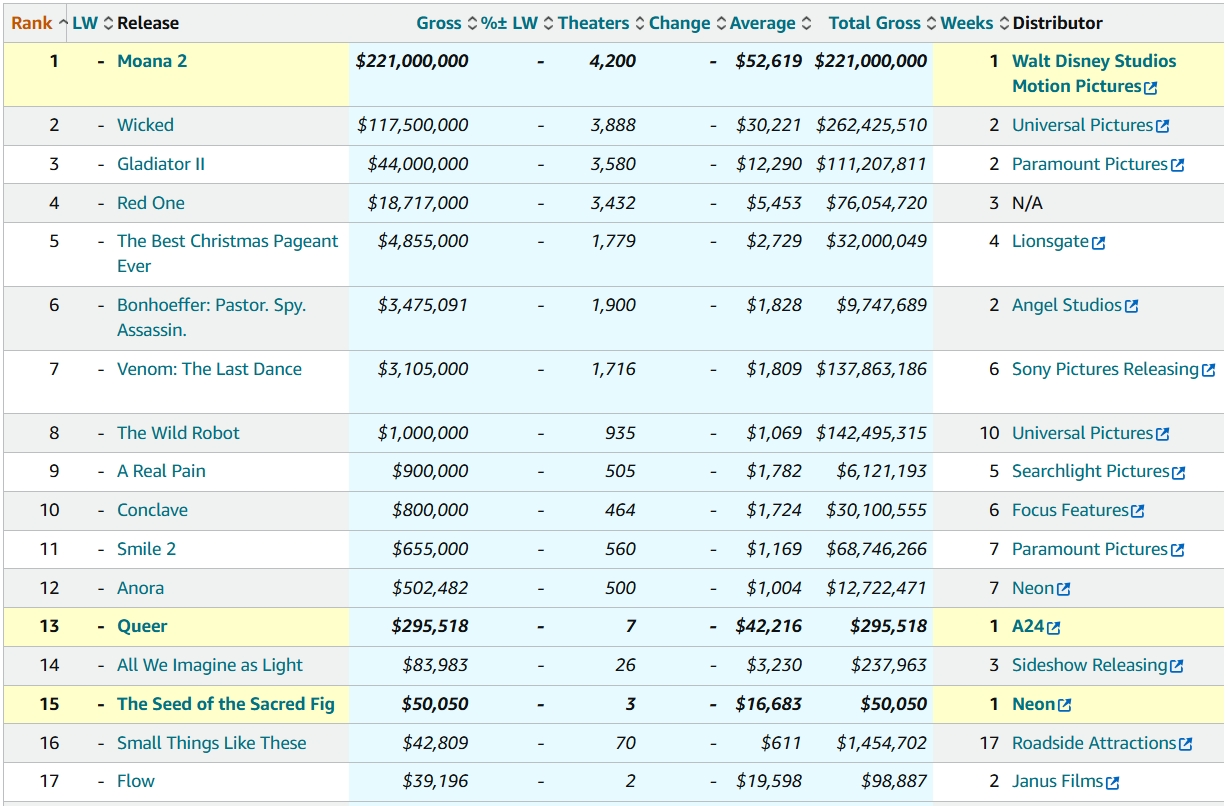Click Smile 2 total gross $68,746,266

click(x=876, y=549)
